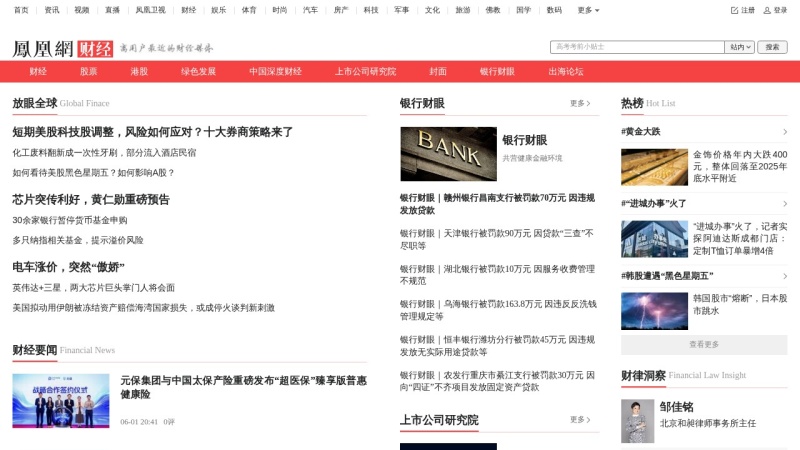Select 封面 in the red navigation bar
The image size is (800, 450).
click(438, 71)
